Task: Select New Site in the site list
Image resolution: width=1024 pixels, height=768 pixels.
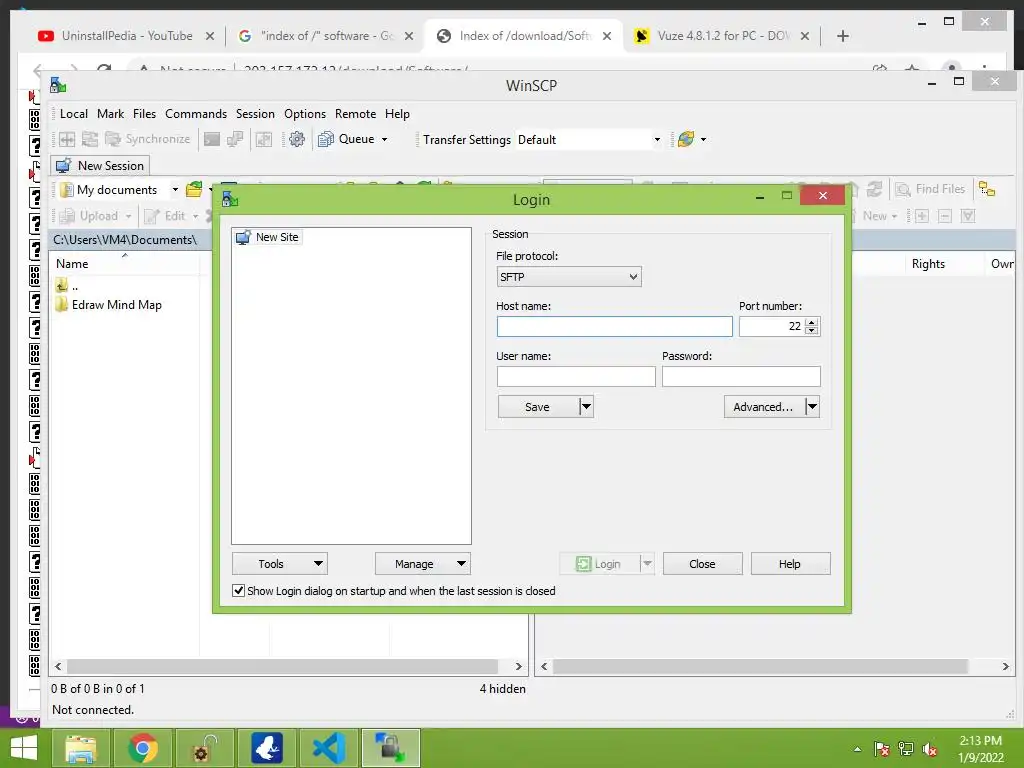Action: click(268, 237)
